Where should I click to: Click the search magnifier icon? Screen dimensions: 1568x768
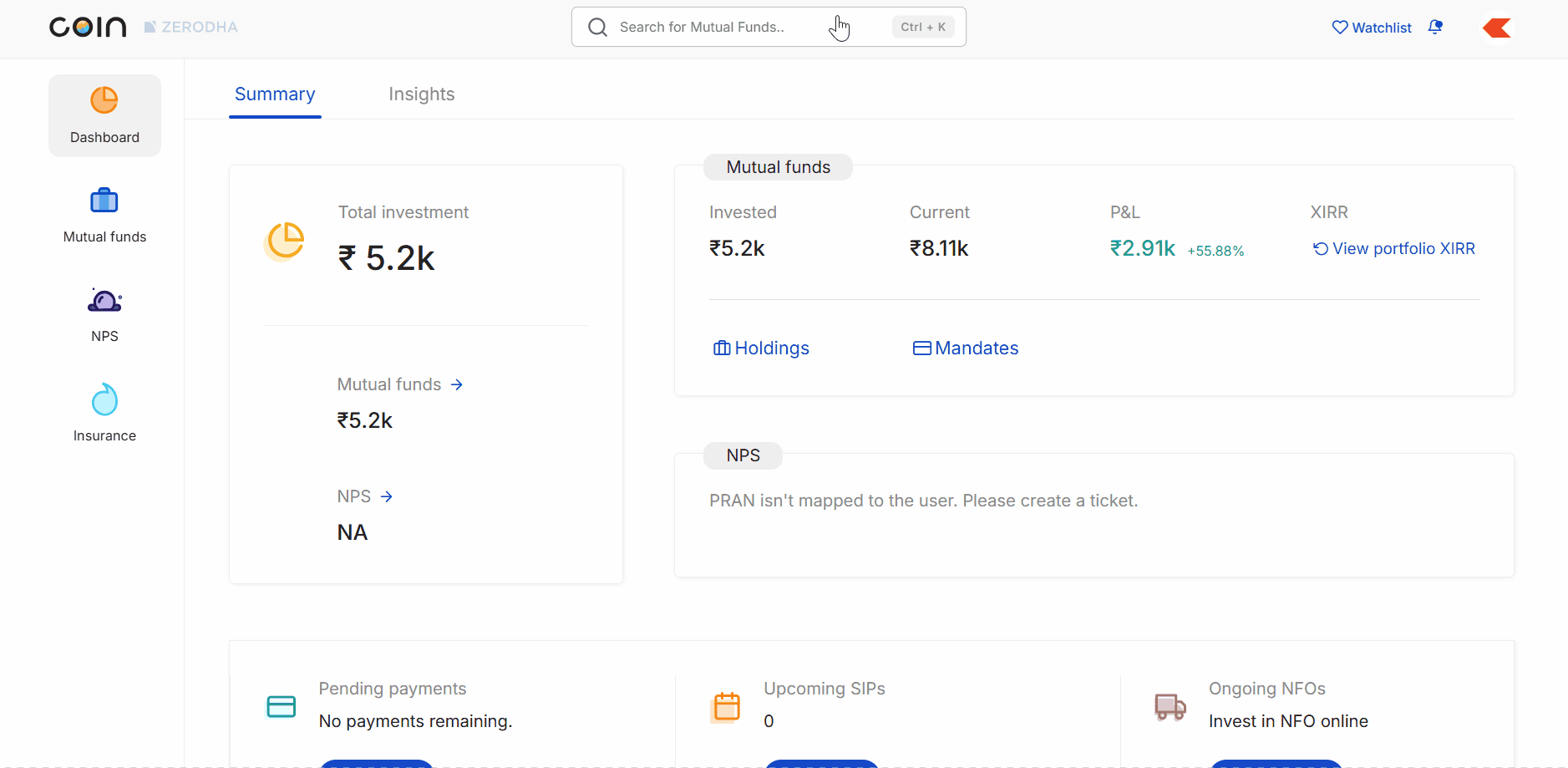point(597,28)
